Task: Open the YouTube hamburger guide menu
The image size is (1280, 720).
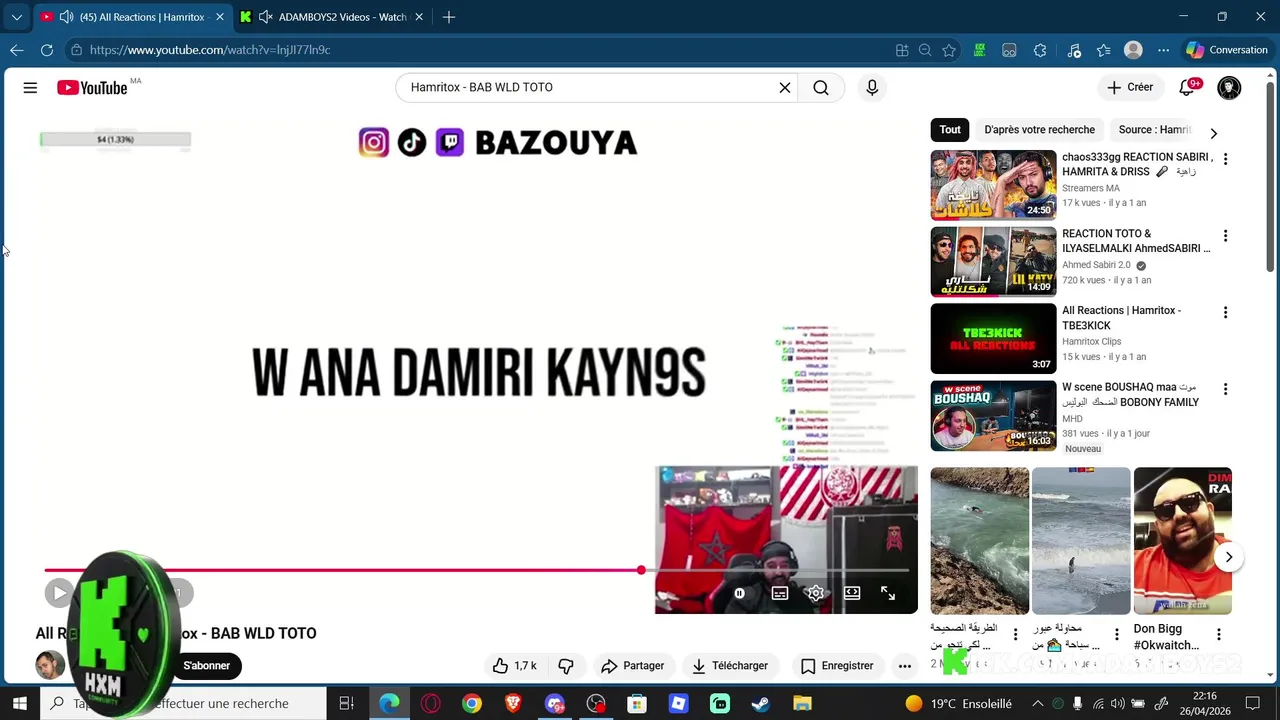Action: (30, 88)
